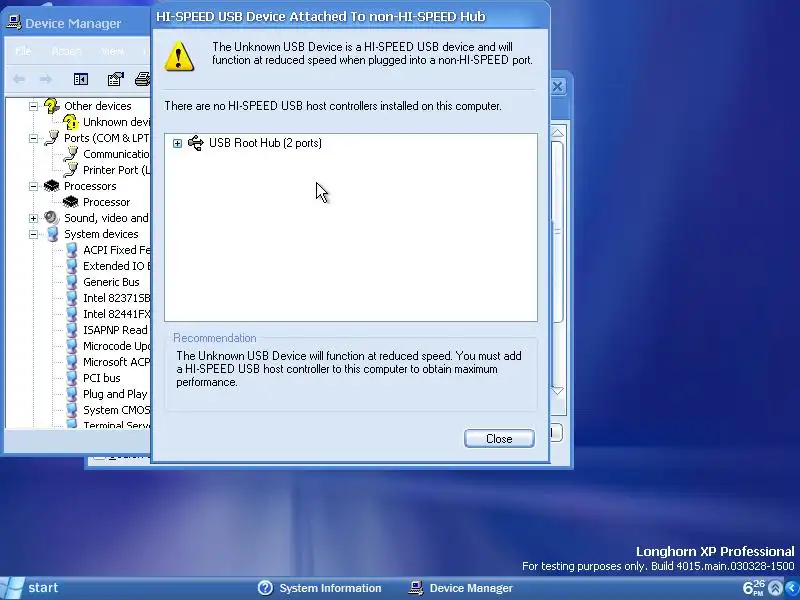This screenshot has height=600, width=800.
Task: Click the Back arrow in Device Manager toolbar
Action: coord(19,79)
